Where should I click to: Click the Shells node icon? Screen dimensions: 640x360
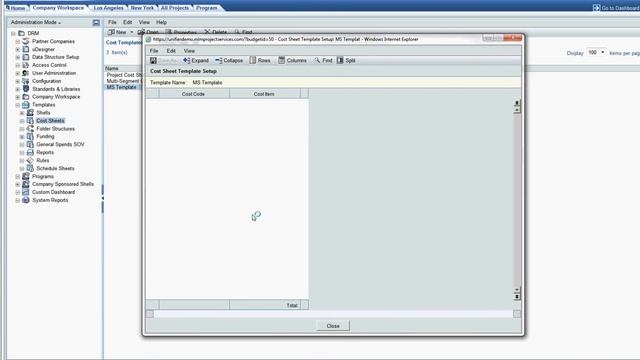pos(30,113)
